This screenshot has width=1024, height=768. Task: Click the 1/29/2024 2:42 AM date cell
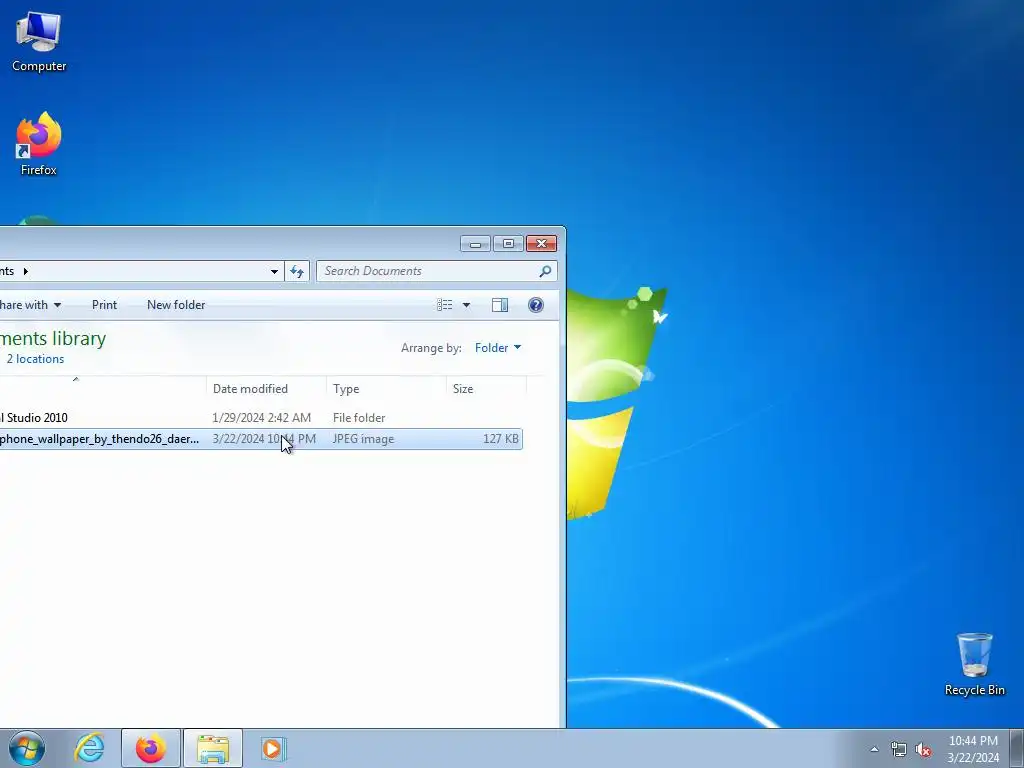point(261,418)
